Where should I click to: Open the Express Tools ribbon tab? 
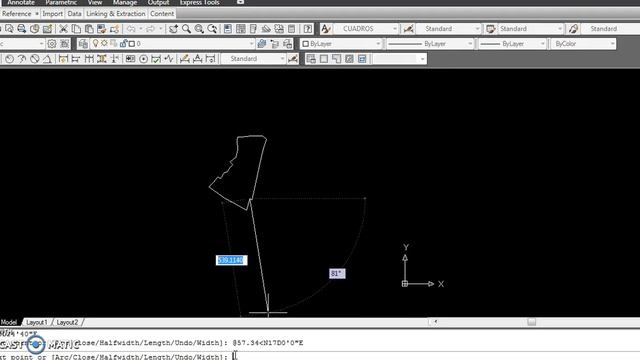(200, 2)
